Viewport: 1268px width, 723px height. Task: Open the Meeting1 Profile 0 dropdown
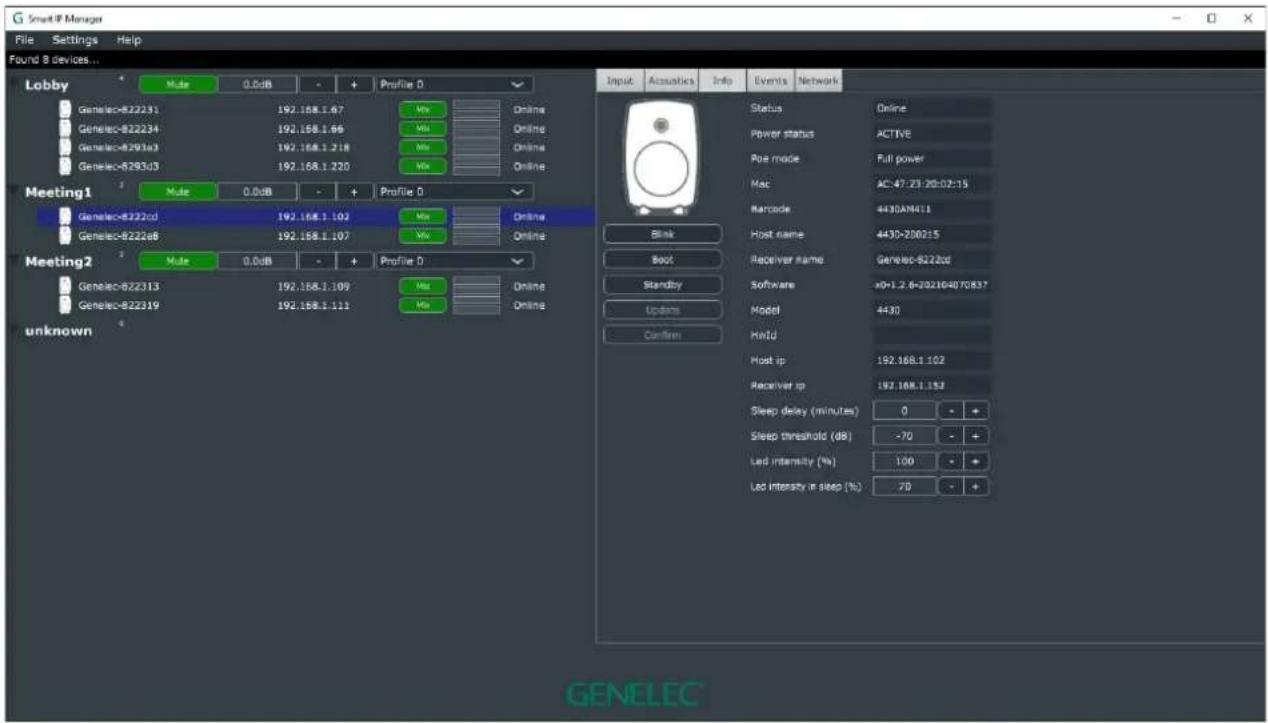[x=454, y=191]
